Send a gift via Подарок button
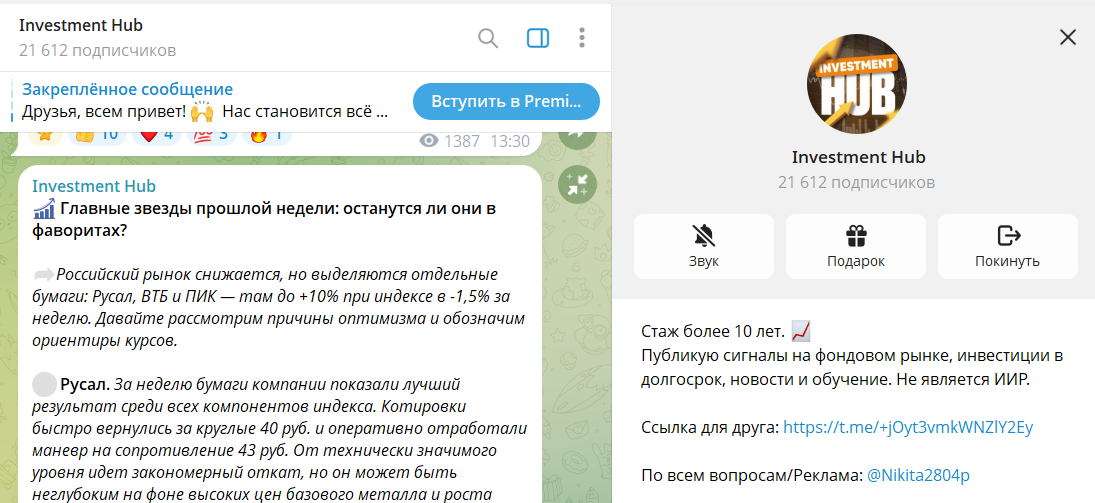 click(856, 246)
